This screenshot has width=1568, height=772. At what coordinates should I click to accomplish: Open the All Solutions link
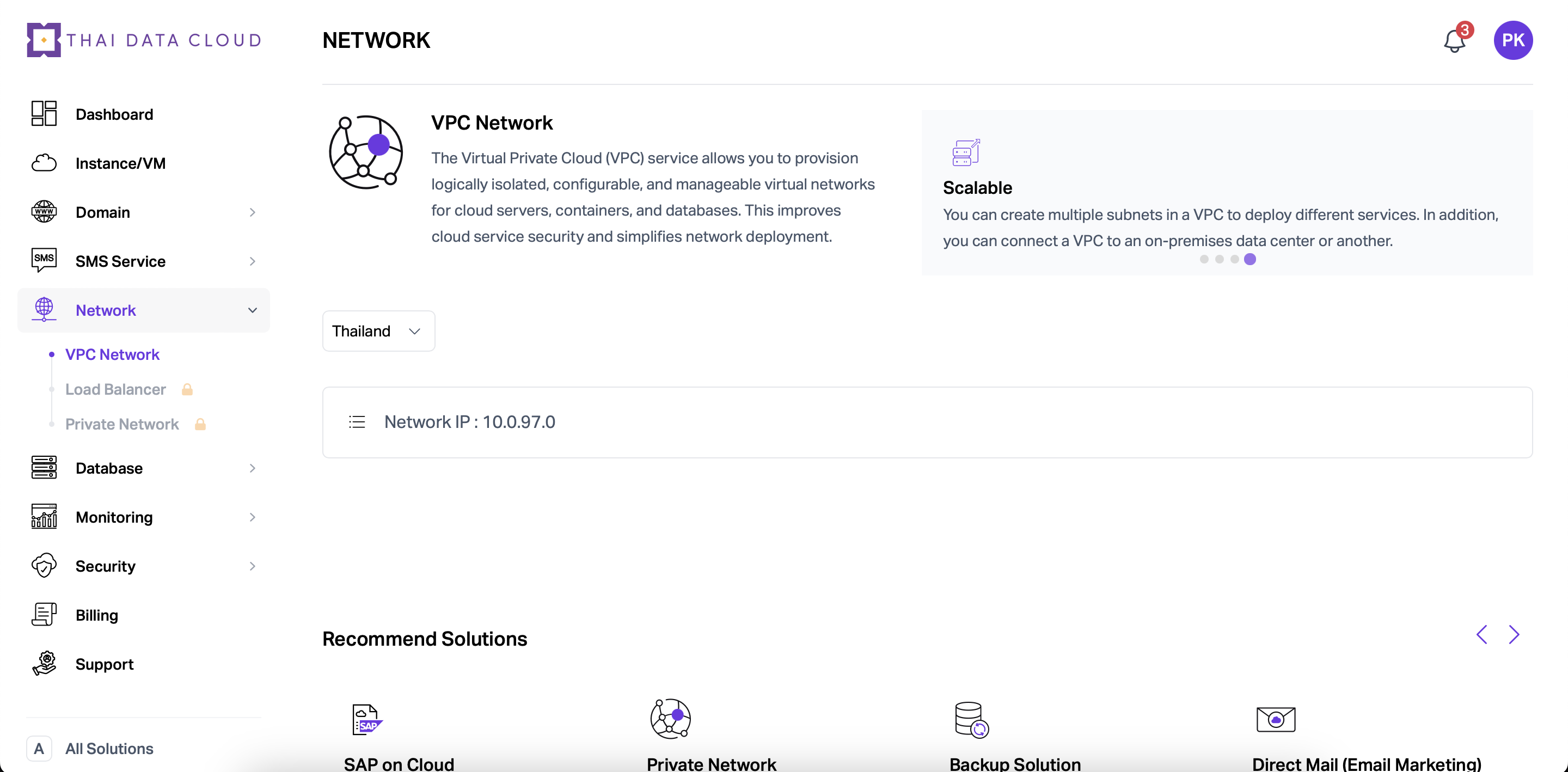[x=109, y=748]
